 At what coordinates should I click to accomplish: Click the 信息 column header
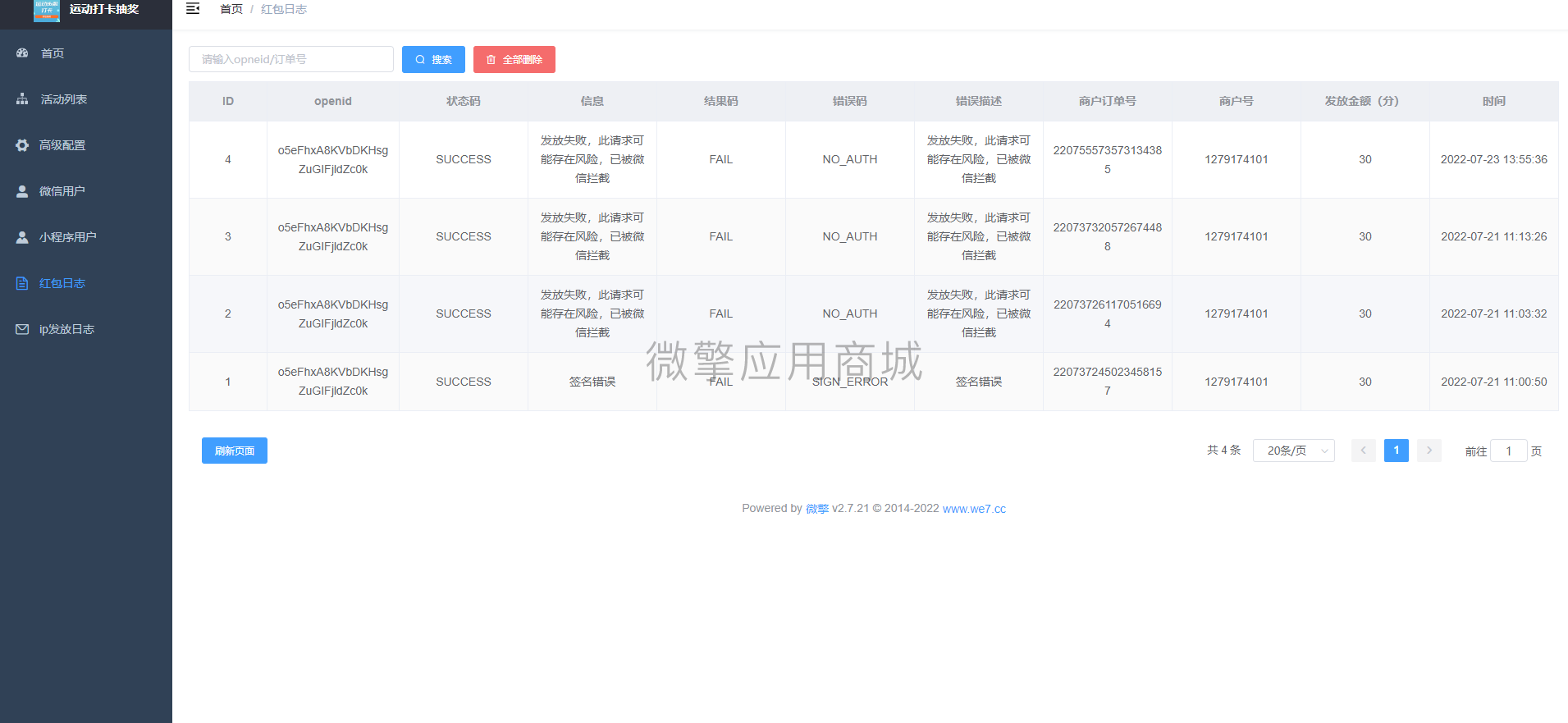(592, 101)
